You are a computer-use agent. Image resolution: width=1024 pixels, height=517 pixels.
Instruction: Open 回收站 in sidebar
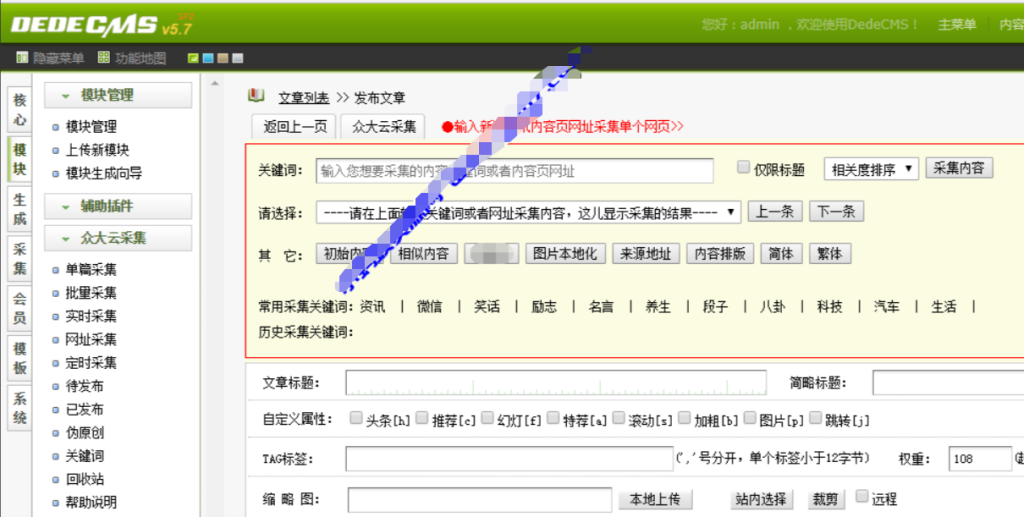[84, 479]
